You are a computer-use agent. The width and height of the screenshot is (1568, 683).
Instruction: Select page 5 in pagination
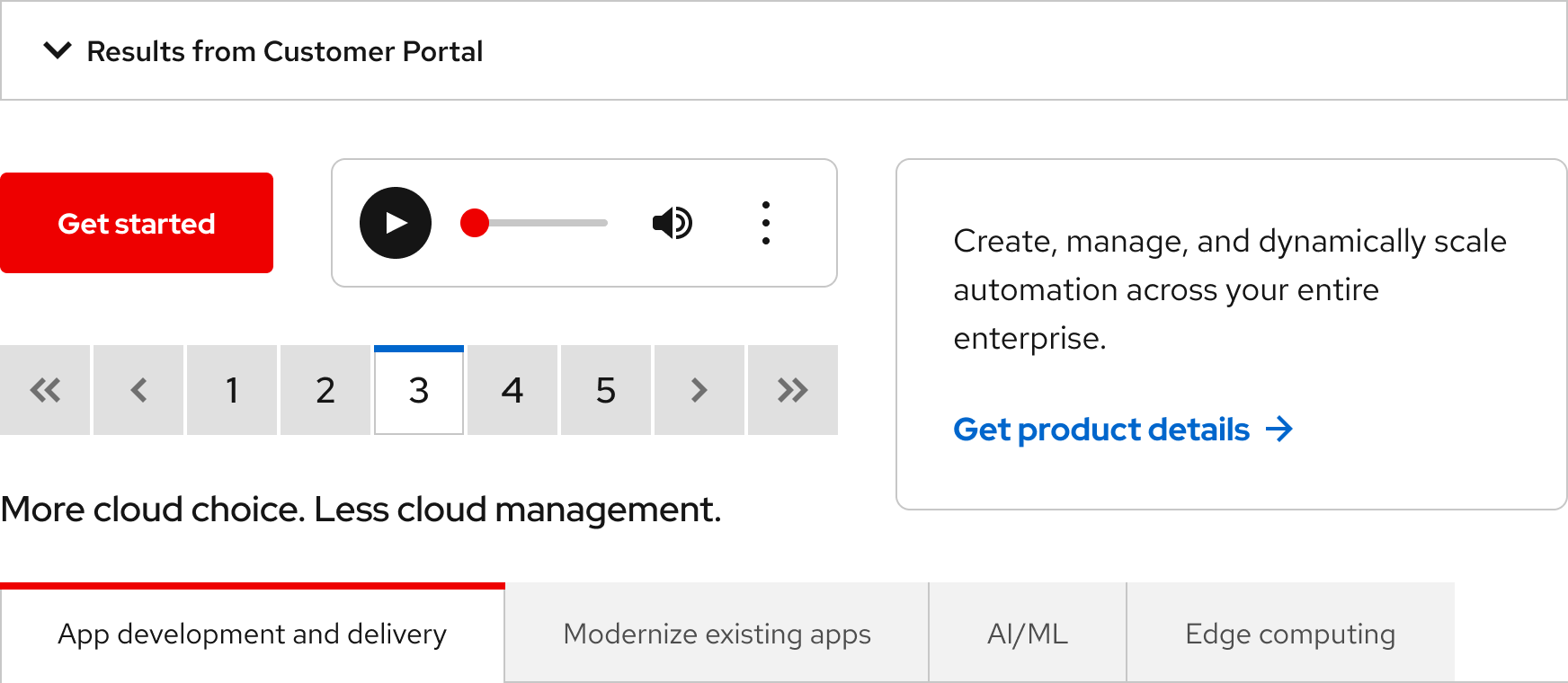pos(606,390)
